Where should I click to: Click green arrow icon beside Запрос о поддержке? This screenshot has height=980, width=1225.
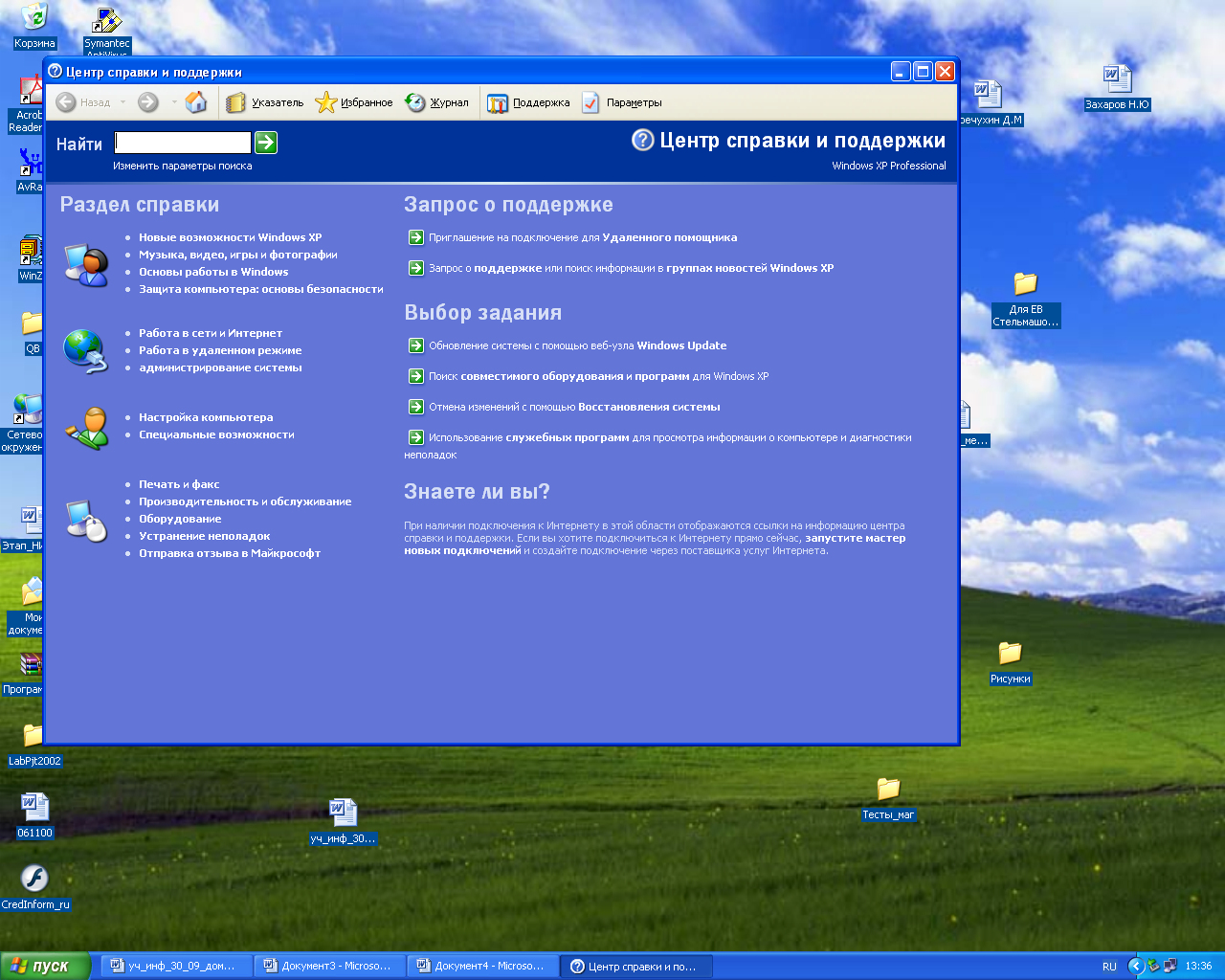click(416, 268)
